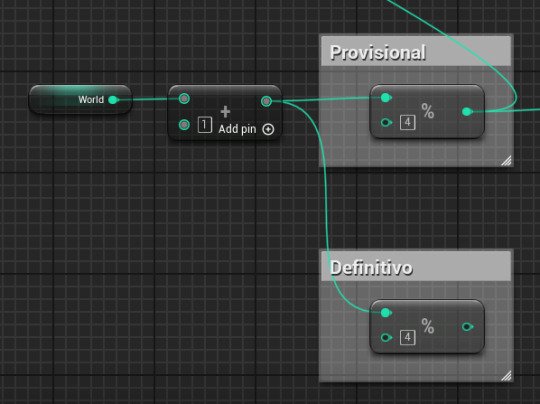Image resolution: width=540 pixels, height=404 pixels.
Task: Select the % symbol in Provisional node
Action: click(428, 111)
